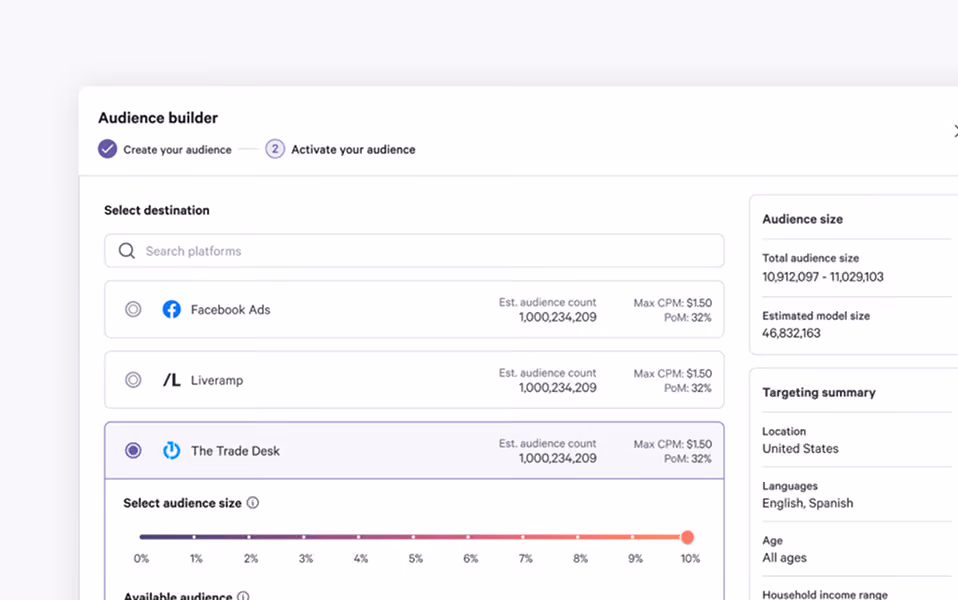Click the slider handle at 10%
This screenshot has height=600, width=958.
(x=687, y=537)
